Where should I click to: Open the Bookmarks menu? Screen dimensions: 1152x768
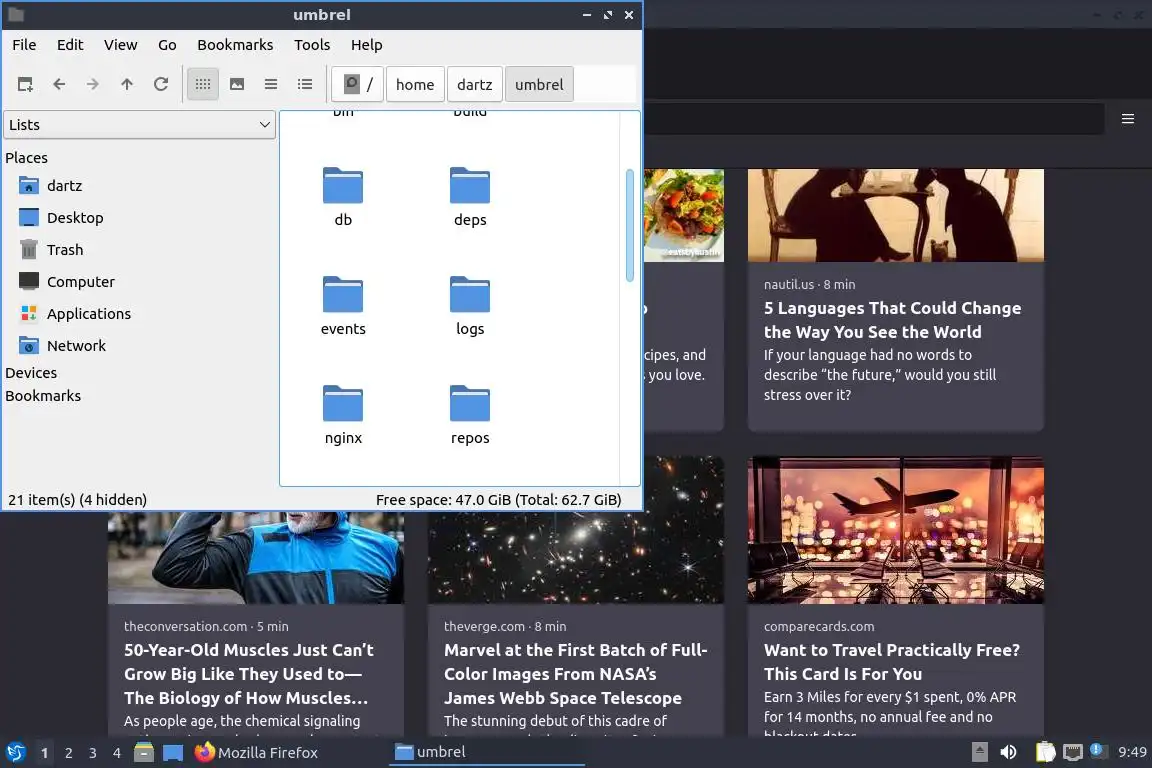point(235,45)
